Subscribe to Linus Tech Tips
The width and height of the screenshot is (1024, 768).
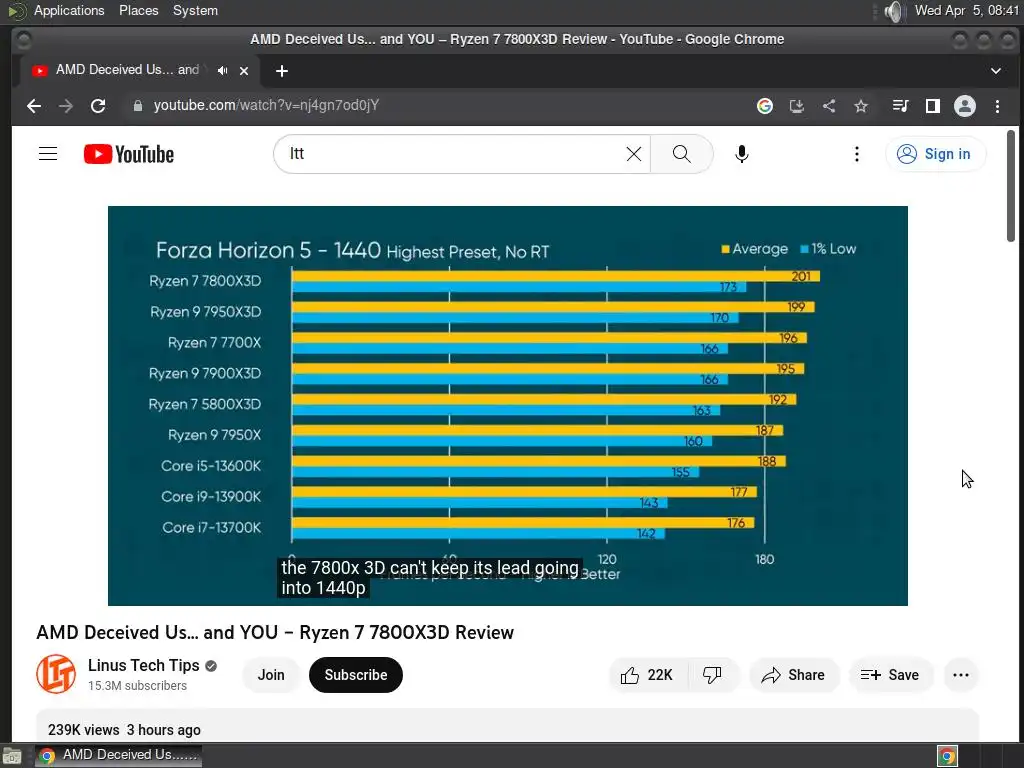(x=356, y=675)
